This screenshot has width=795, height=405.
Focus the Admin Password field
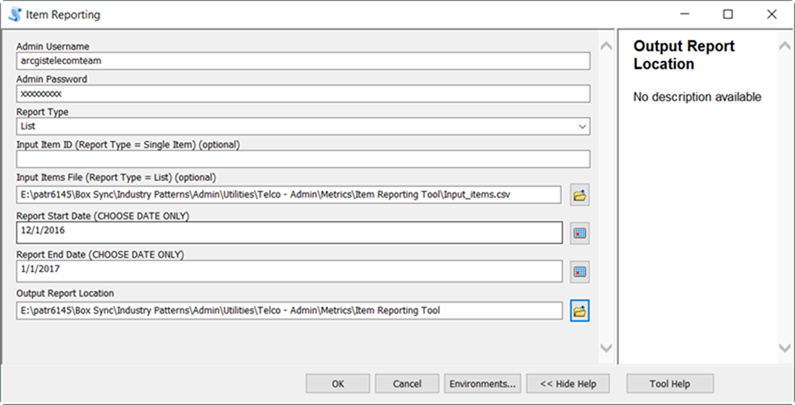tap(303, 93)
